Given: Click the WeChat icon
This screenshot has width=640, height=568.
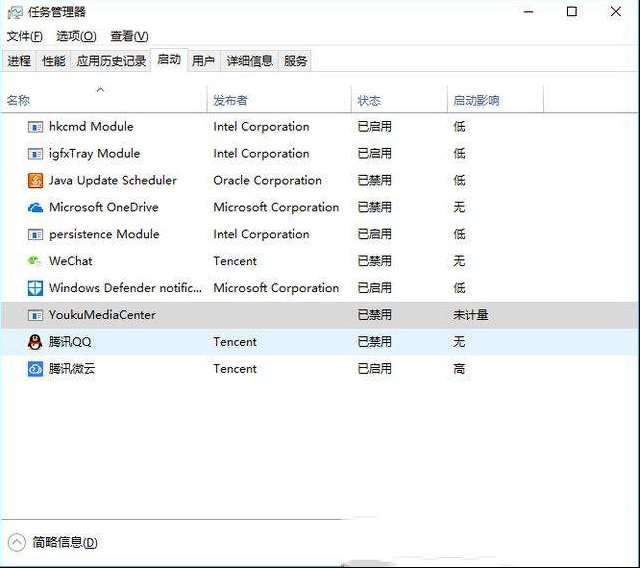Looking at the screenshot, I should click(35, 261).
